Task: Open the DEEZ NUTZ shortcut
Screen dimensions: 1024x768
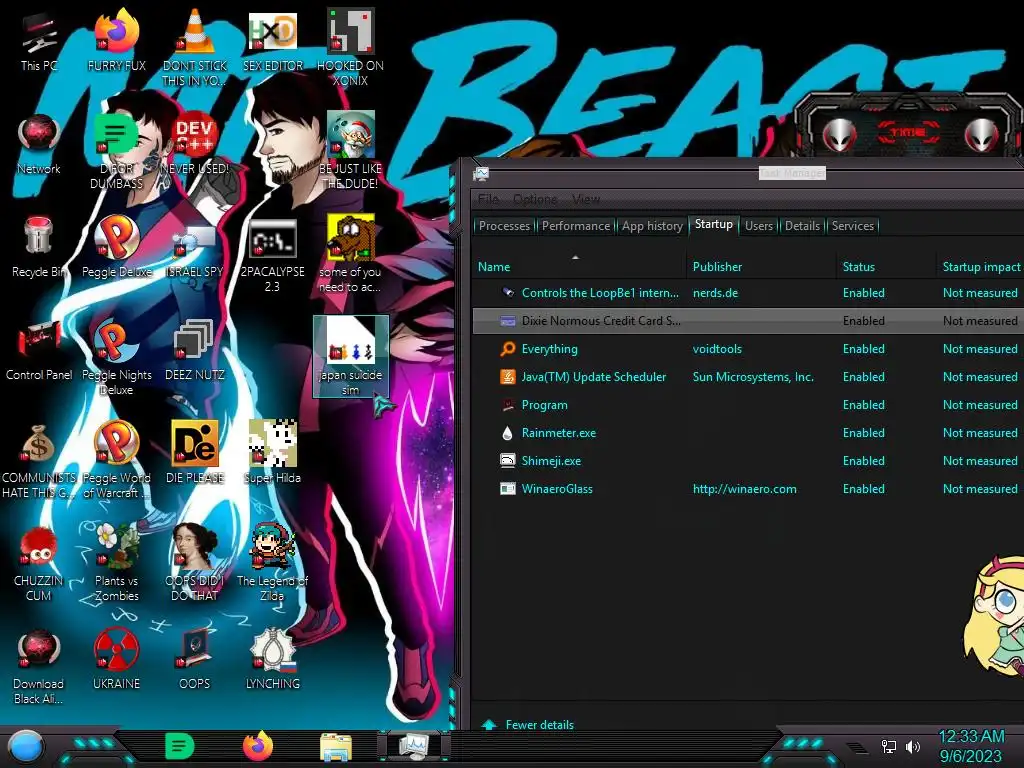Action: [194, 351]
